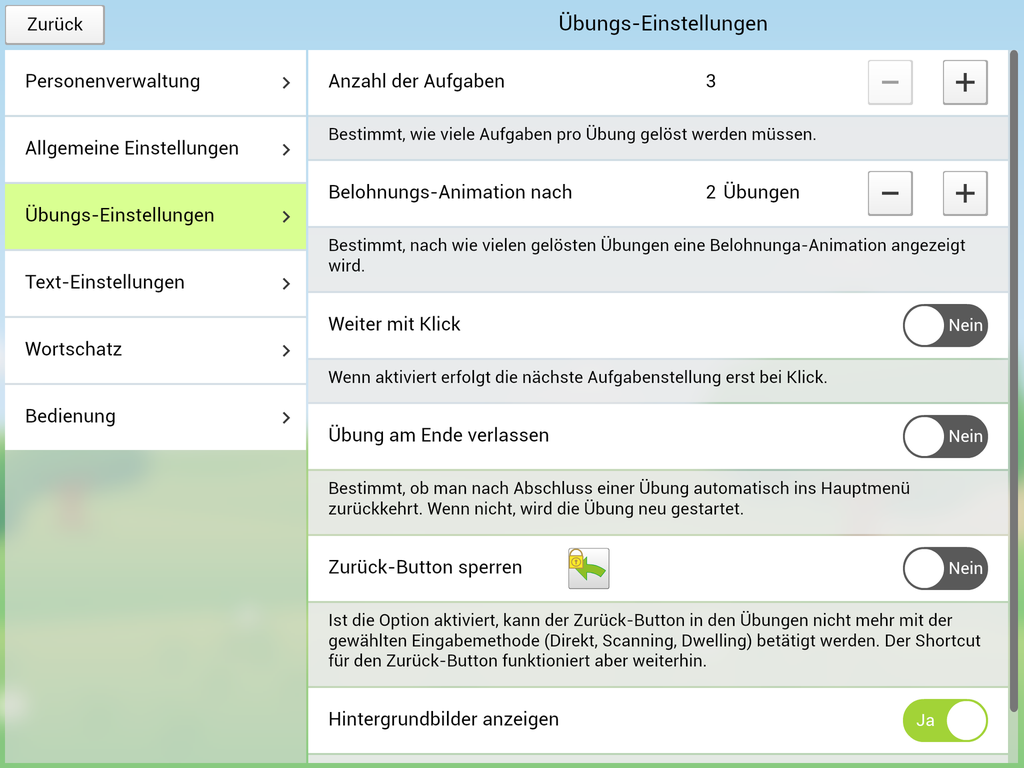Image resolution: width=1024 pixels, height=768 pixels.
Task: Open the Text-Einstellungen section
Action: tap(105, 283)
